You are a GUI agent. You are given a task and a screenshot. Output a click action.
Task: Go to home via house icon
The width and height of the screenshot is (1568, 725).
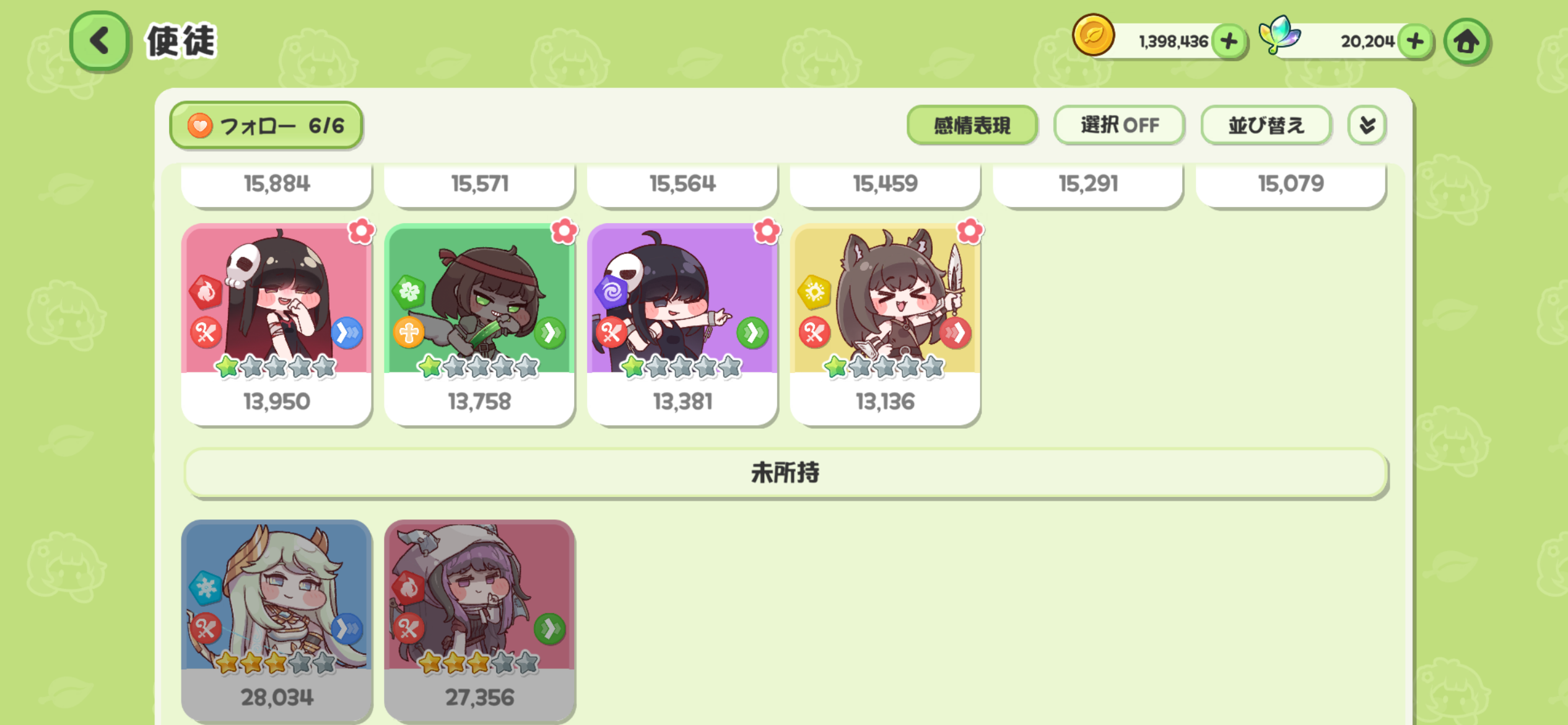(x=1466, y=42)
